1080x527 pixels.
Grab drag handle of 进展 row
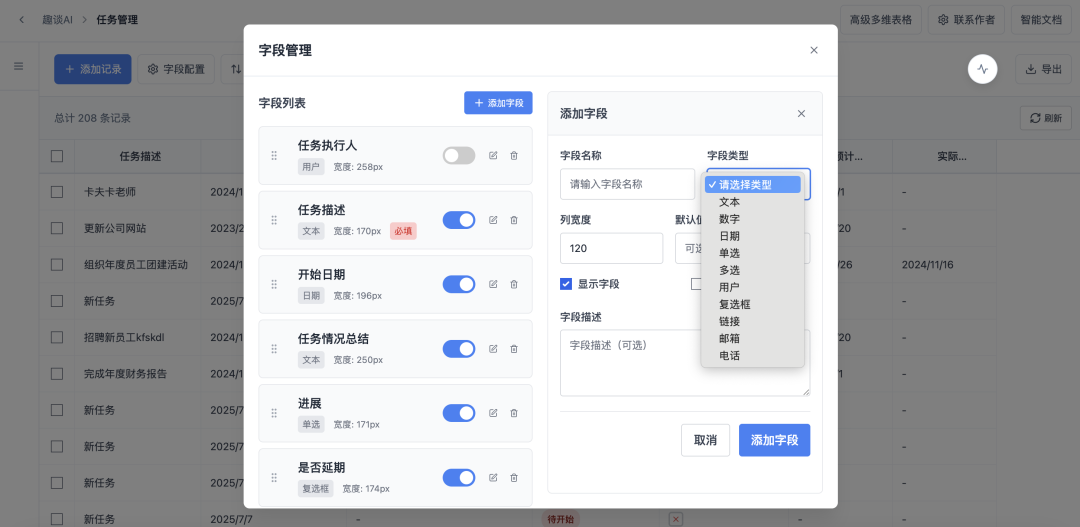(x=274, y=413)
